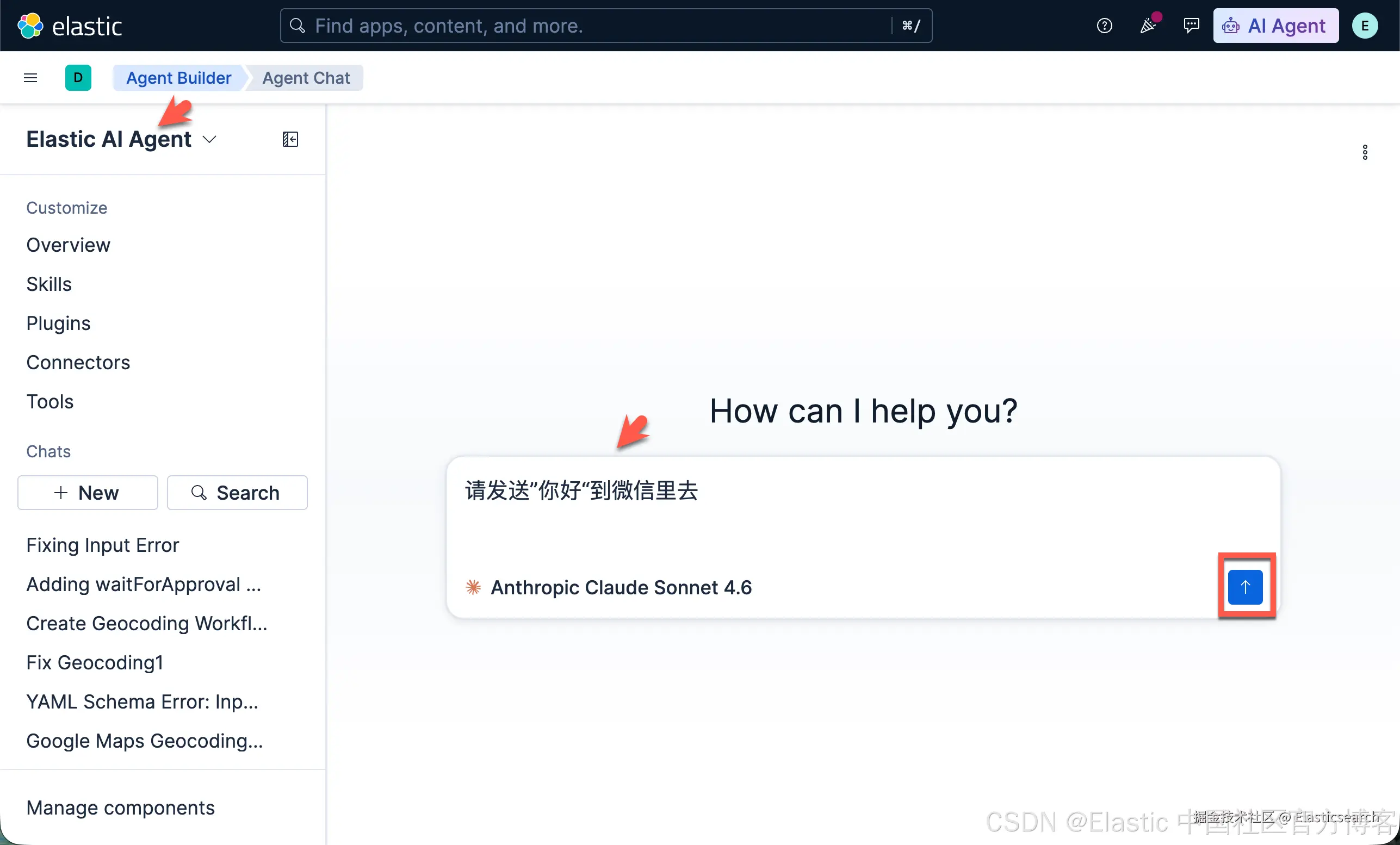Open the Fix Geocoding1 chat
The image size is (1400, 845).
pyautogui.click(x=95, y=663)
